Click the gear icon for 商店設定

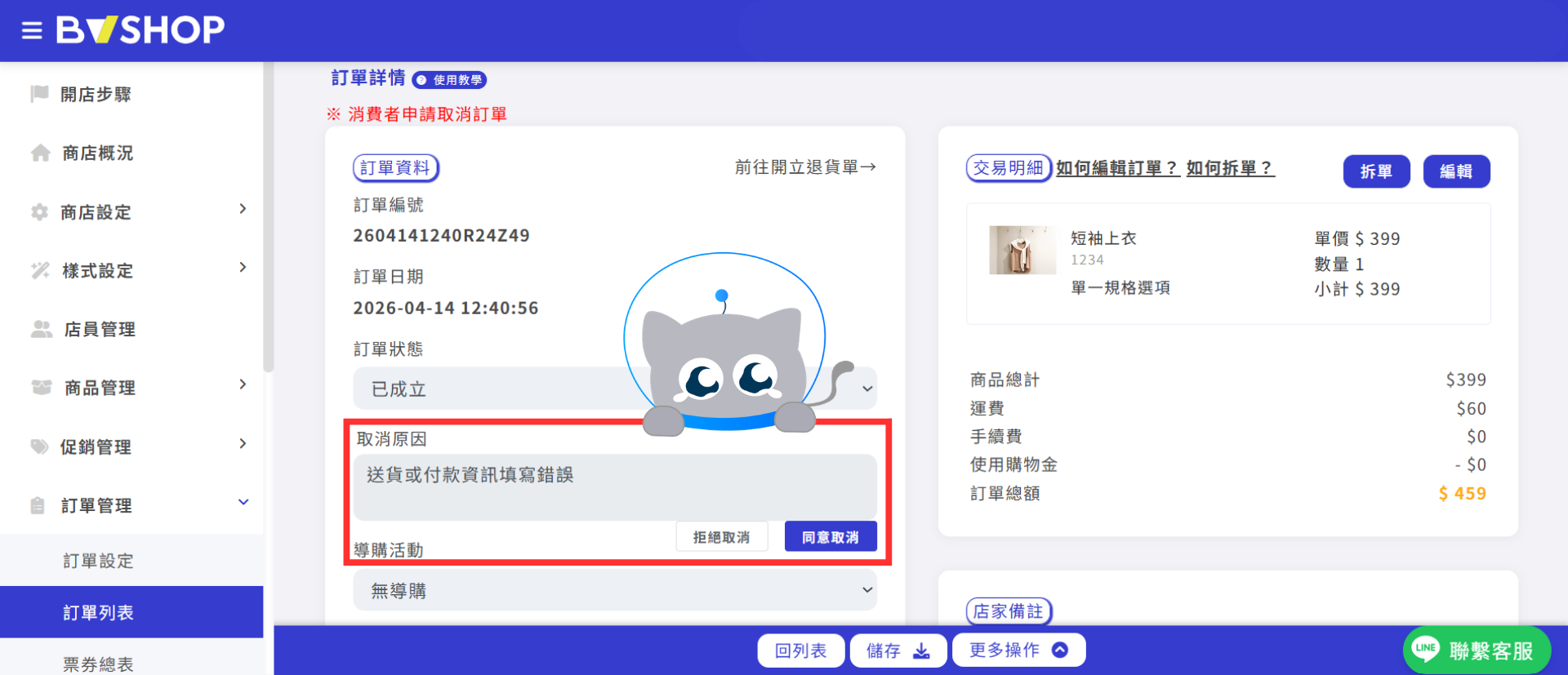click(39, 212)
